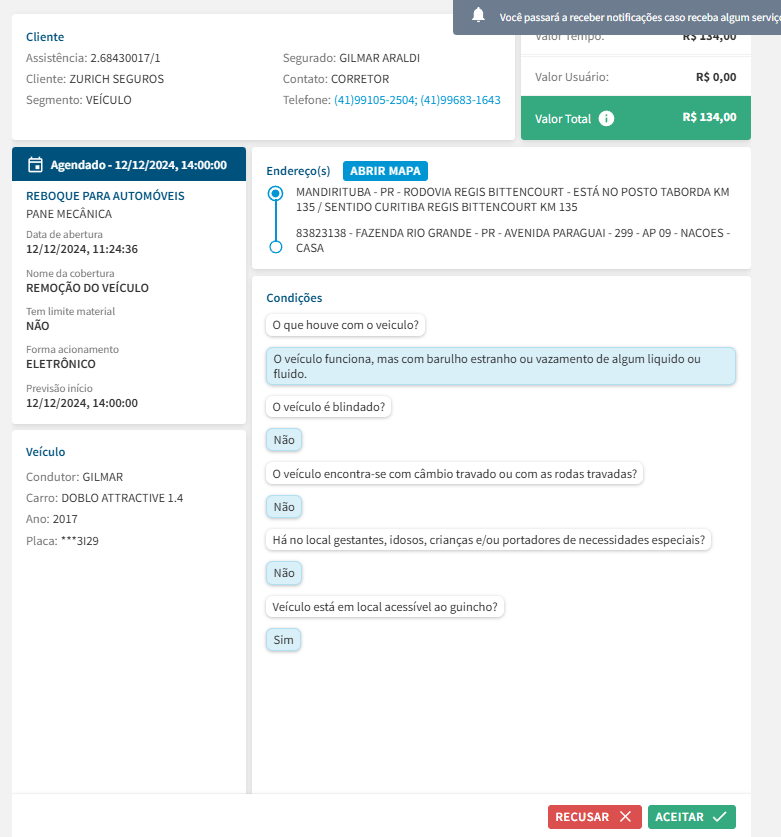Call the phone number (41)99105-2504
The height and width of the screenshot is (837, 781).
375,100
